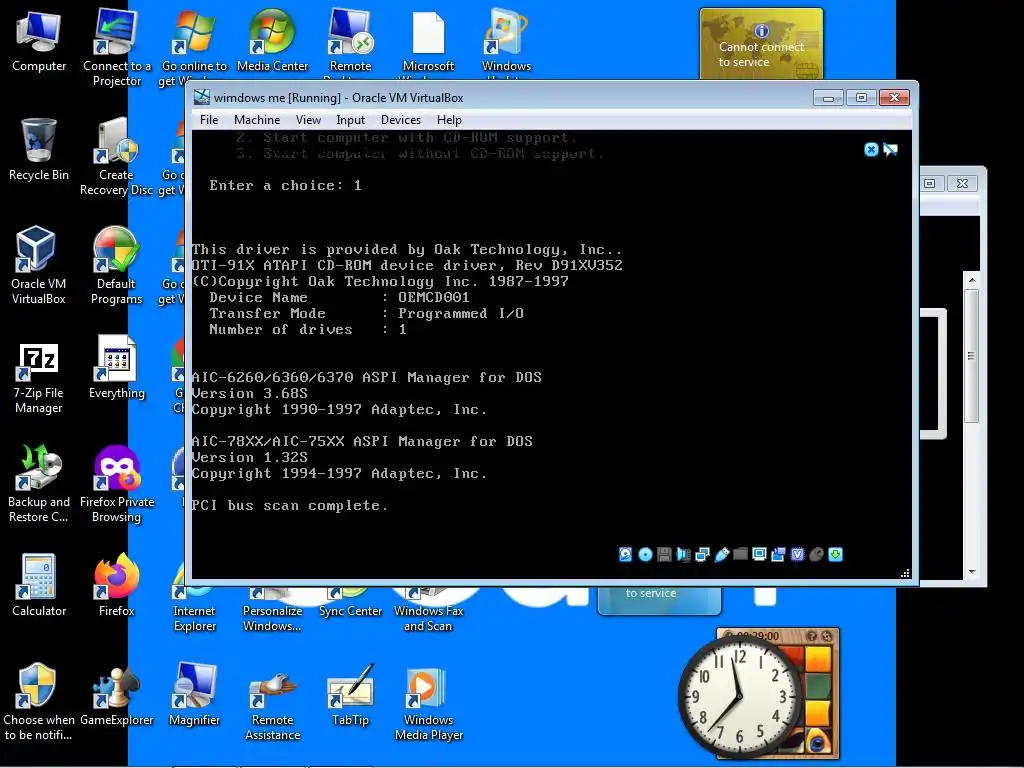Select the Microsoft document file icon
The height and width of the screenshot is (768, 1024).
(428, 42)
